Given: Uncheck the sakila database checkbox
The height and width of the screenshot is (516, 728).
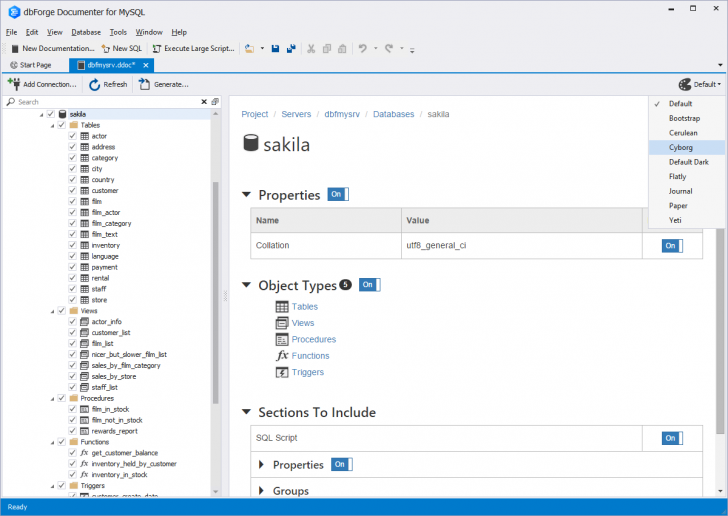Looking at the screenshot, I should (x=51, y=114).
